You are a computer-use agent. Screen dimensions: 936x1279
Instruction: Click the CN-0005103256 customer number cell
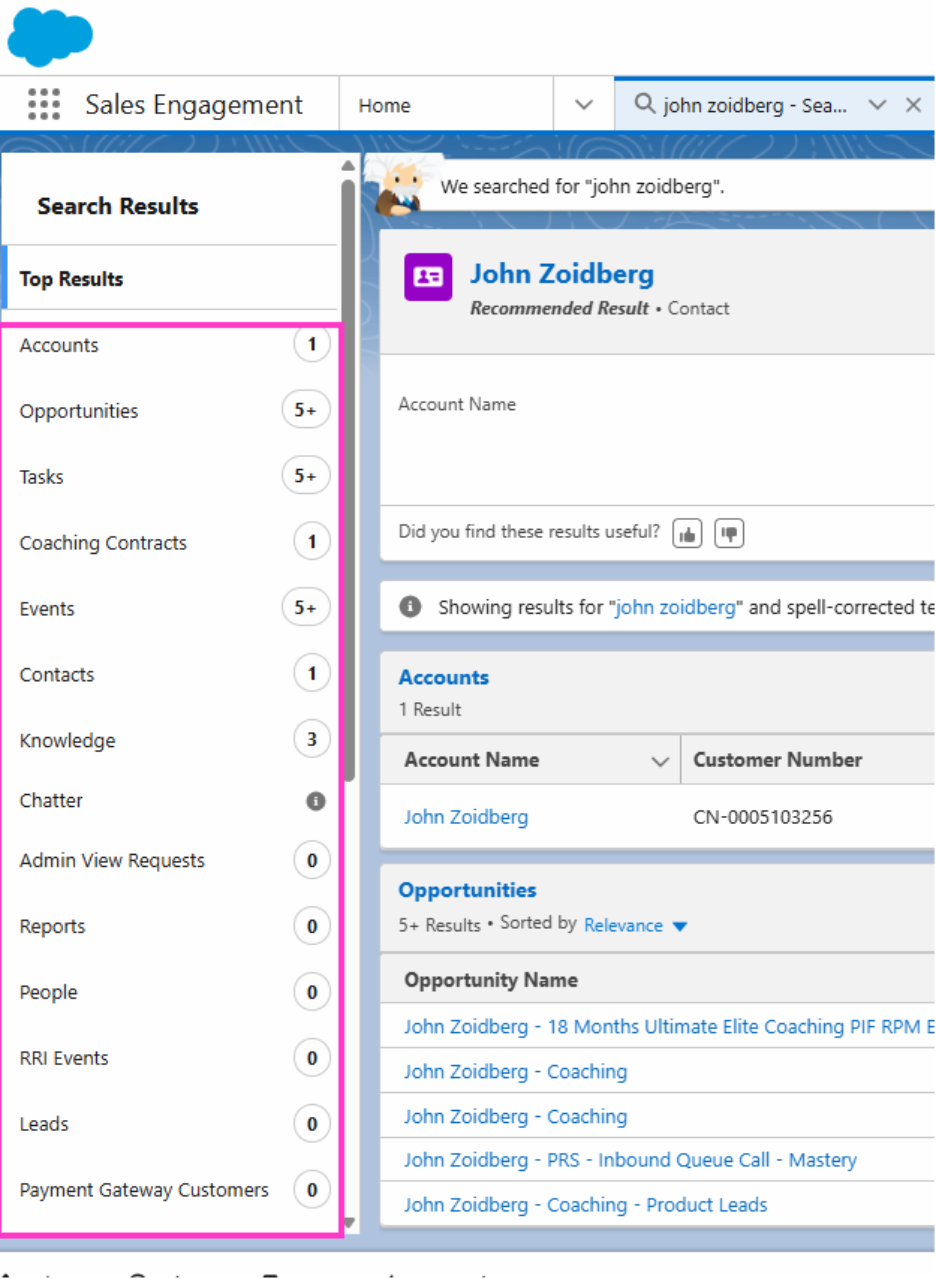pos(763,817)
